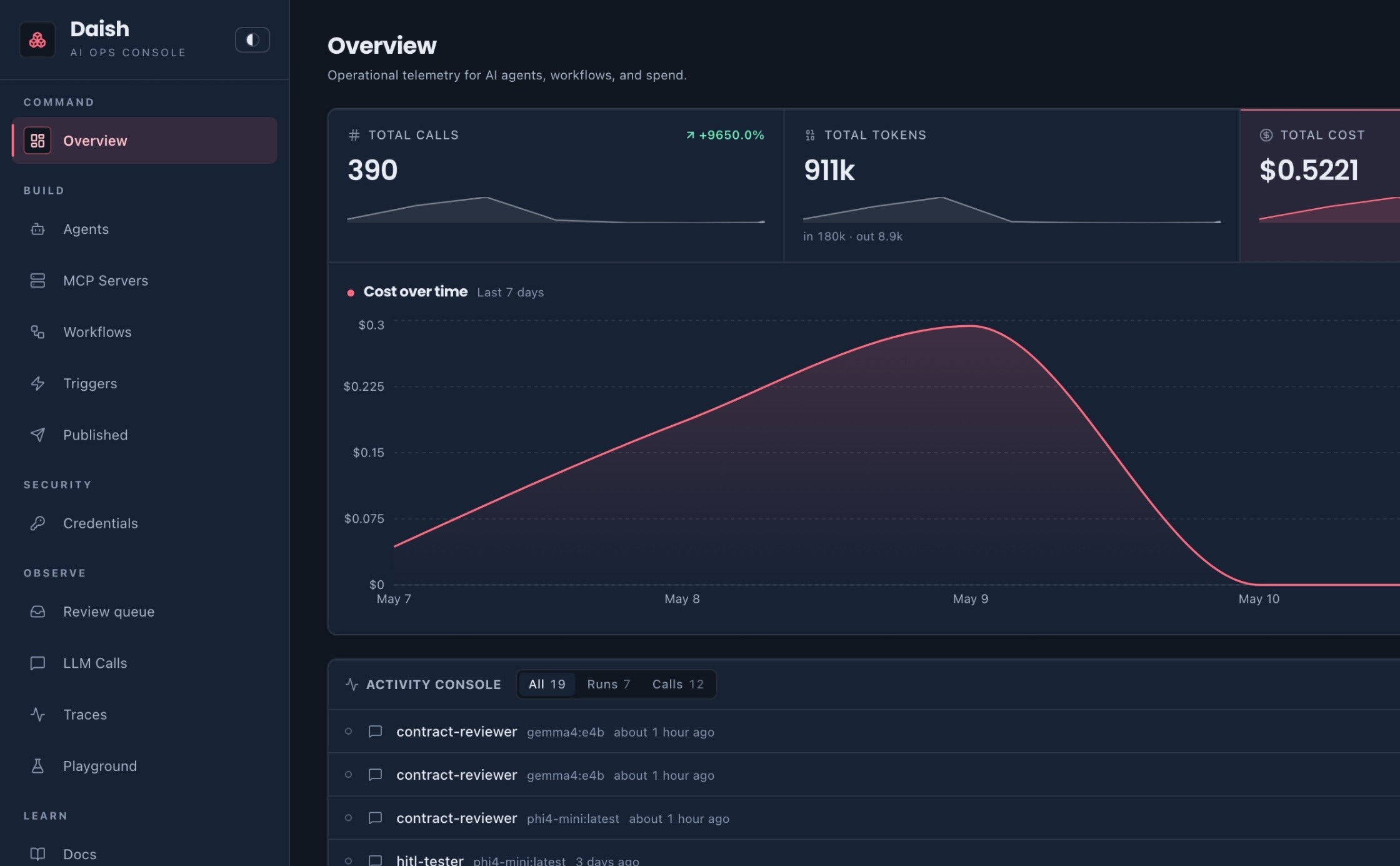Open Playground via its flask icon
This screenshot has height=866, width=1400.
tap(37, 766)
